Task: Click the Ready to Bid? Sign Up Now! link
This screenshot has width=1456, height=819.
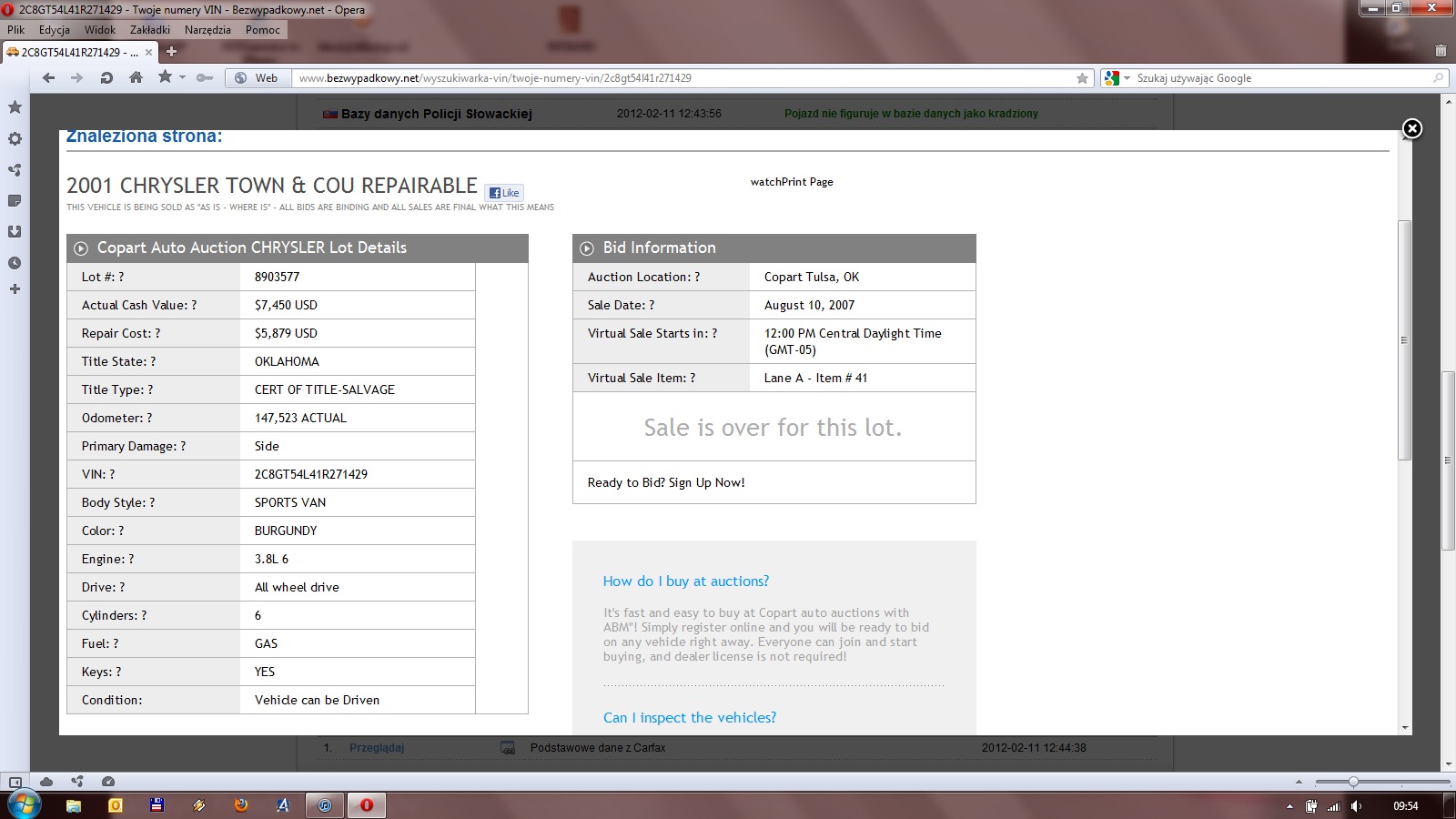Action: point(666,483)
